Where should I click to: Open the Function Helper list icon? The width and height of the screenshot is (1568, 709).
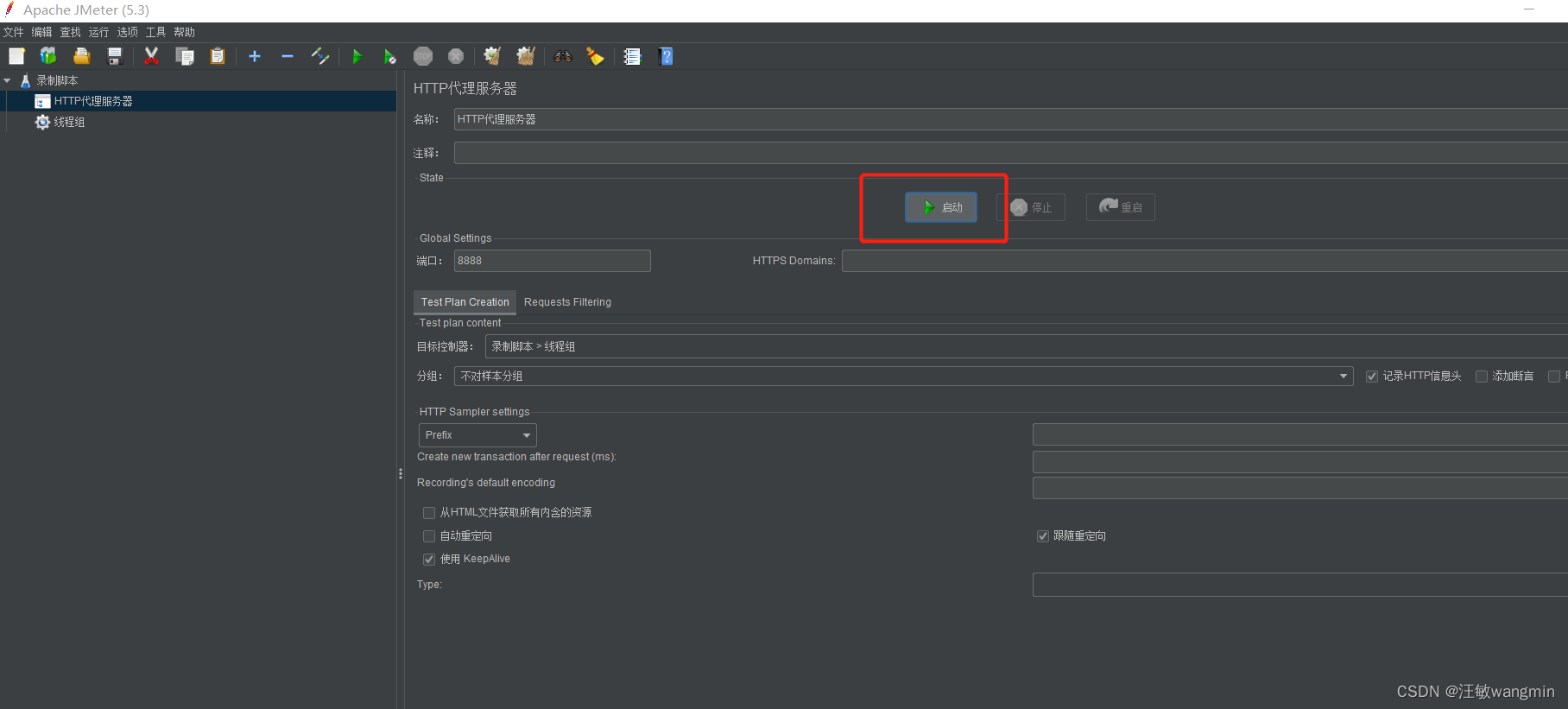click(x=633, y=56)
